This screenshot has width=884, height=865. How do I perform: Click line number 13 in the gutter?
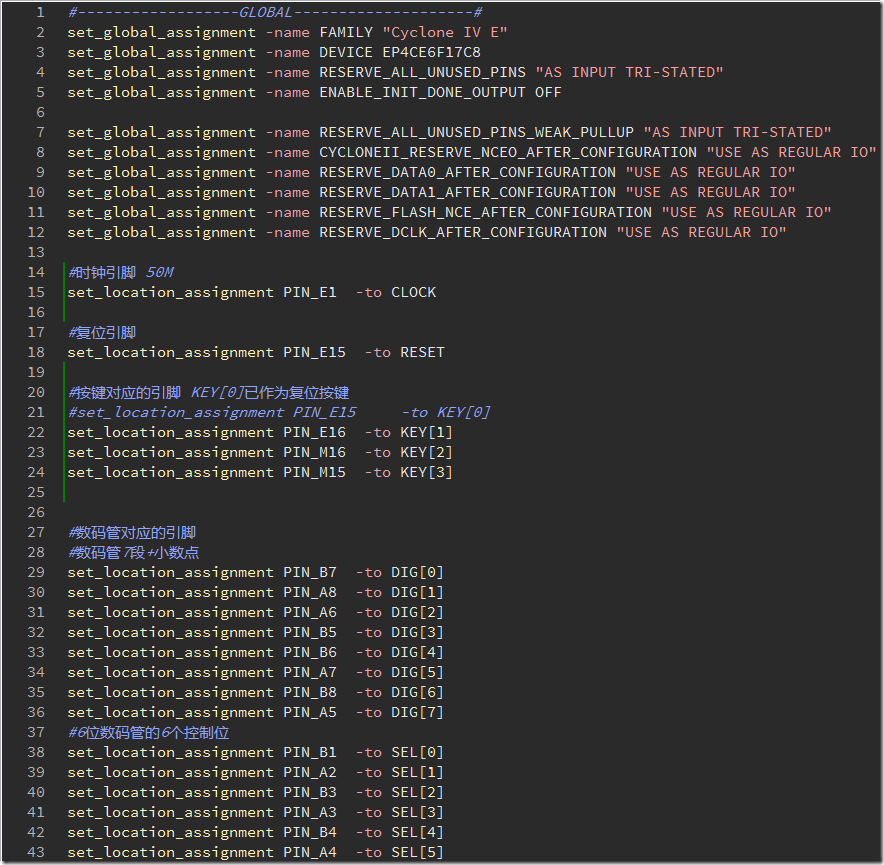click(x=36, y=253)
